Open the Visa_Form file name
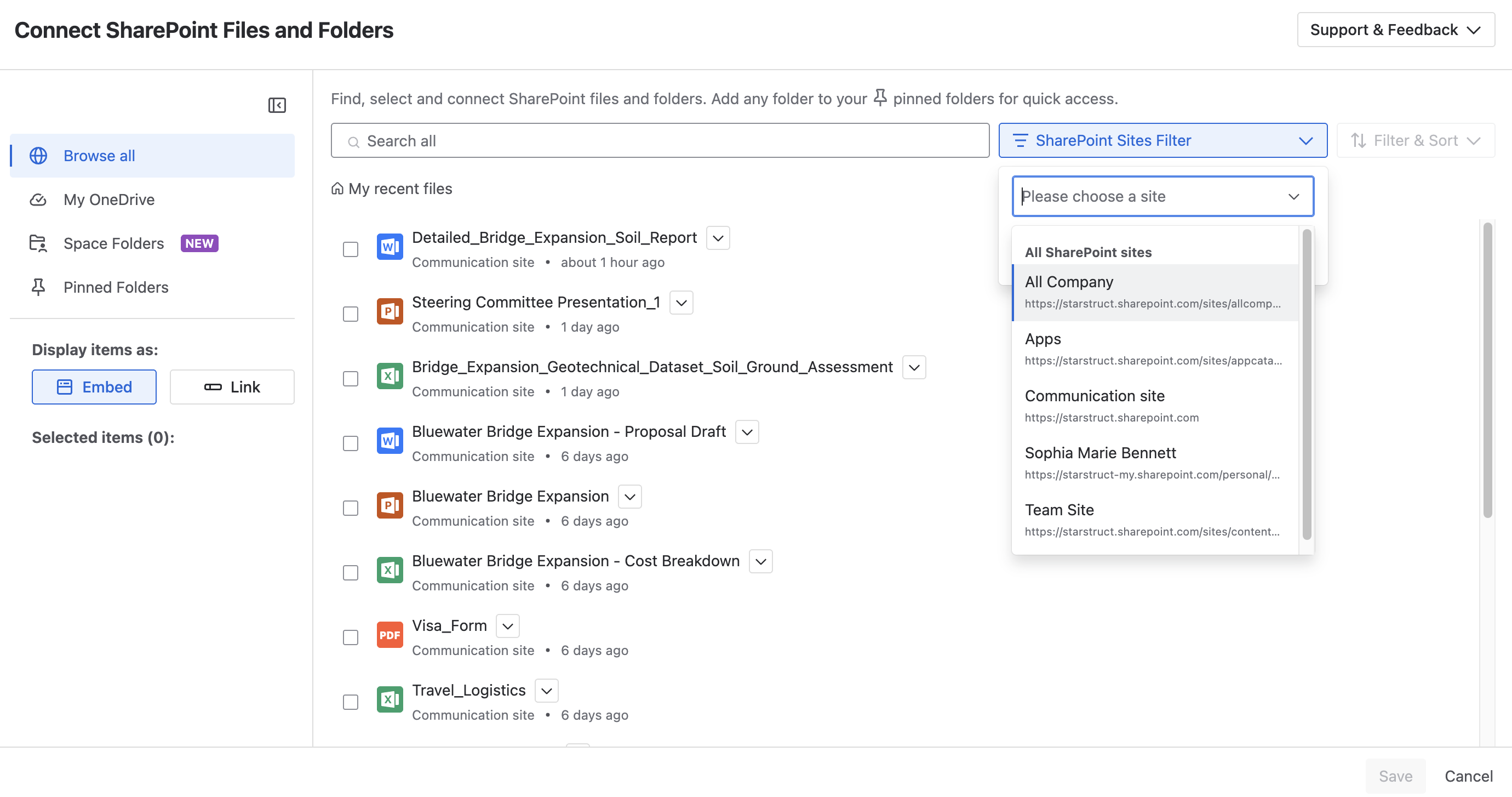This screenshot has width=1512, height=797. pyautogui.click(x=450, y=625)
